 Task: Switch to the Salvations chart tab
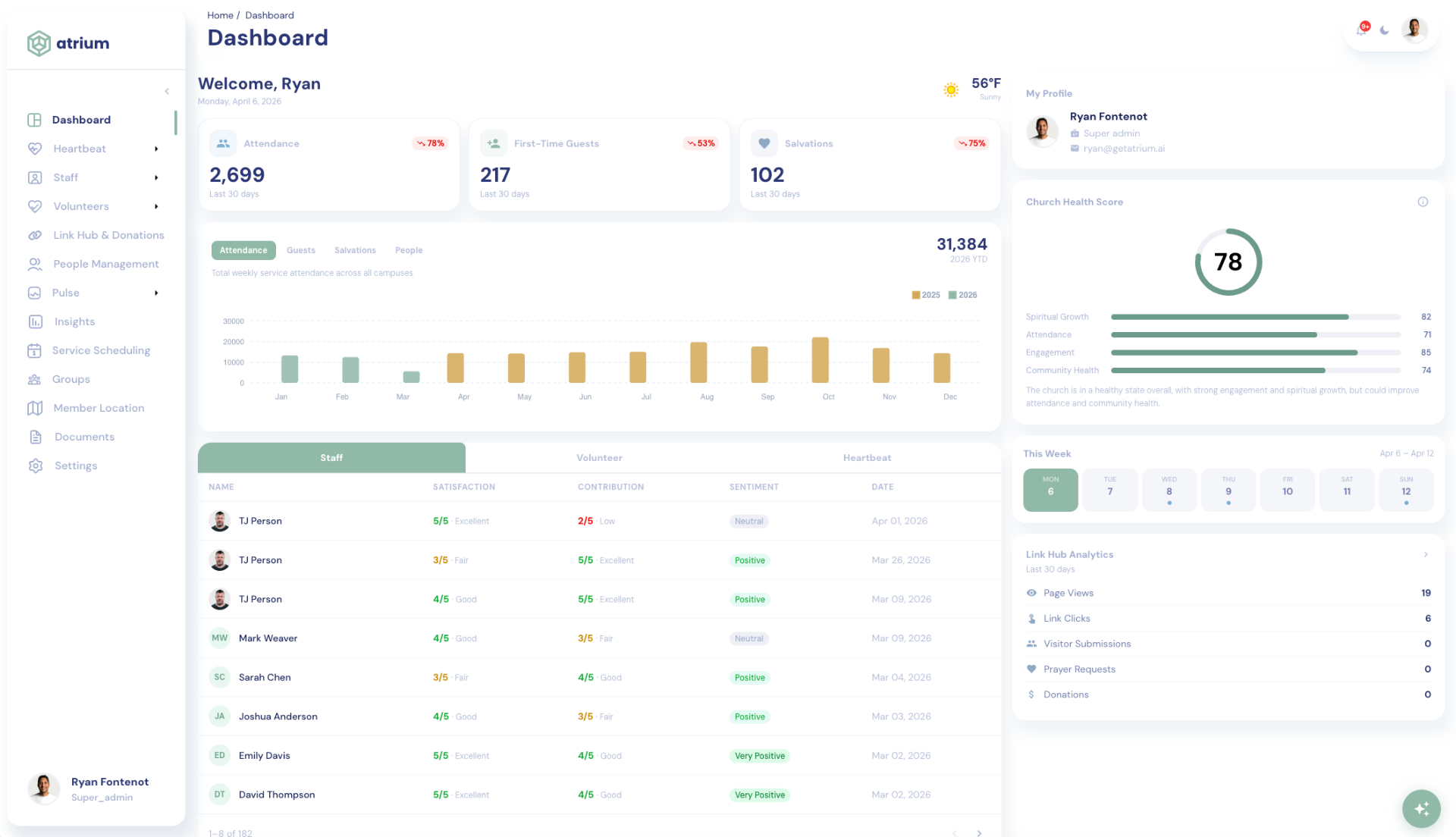pyautogui.click(x=355, y=250)
